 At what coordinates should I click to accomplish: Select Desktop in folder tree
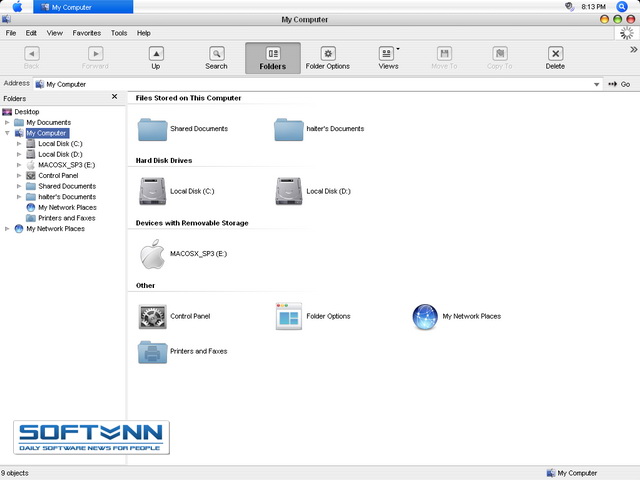[27, 112]
